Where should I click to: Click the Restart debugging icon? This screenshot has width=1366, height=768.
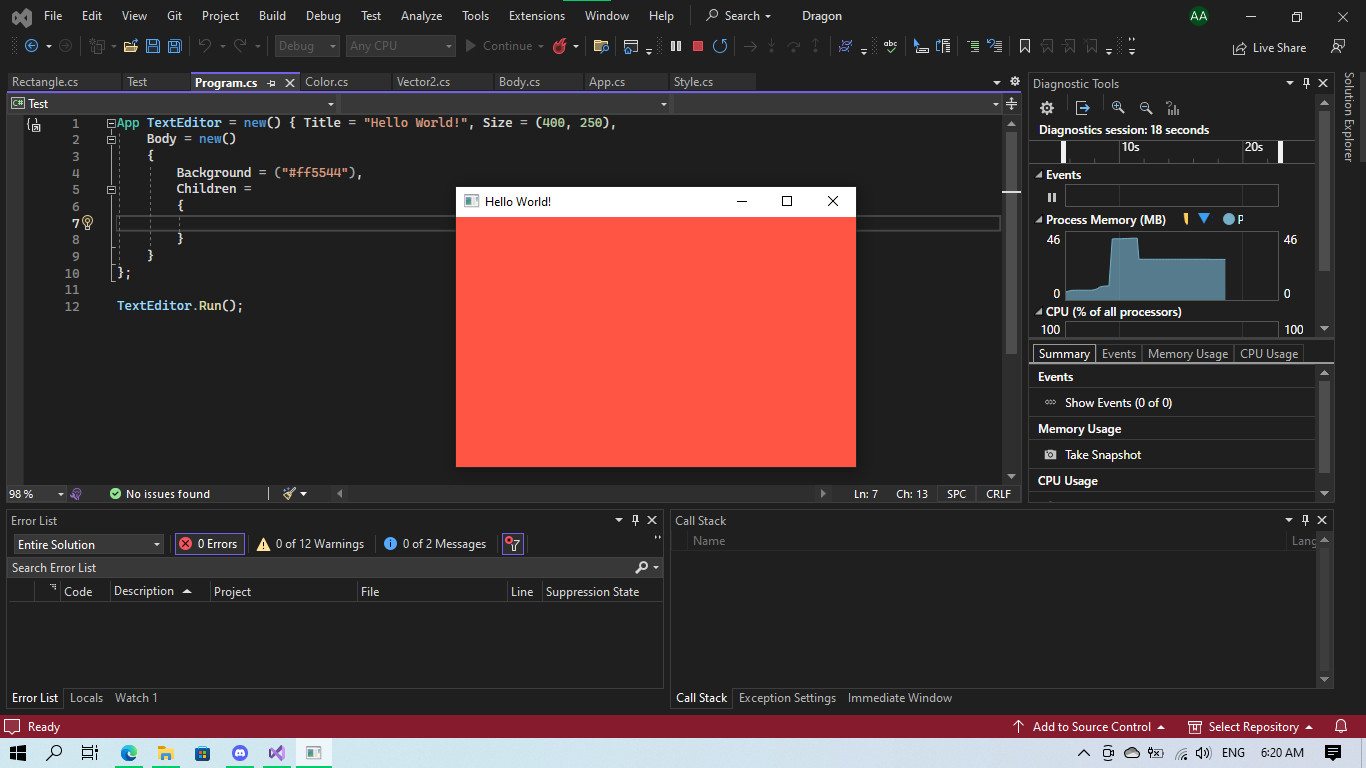click(720, 46)
